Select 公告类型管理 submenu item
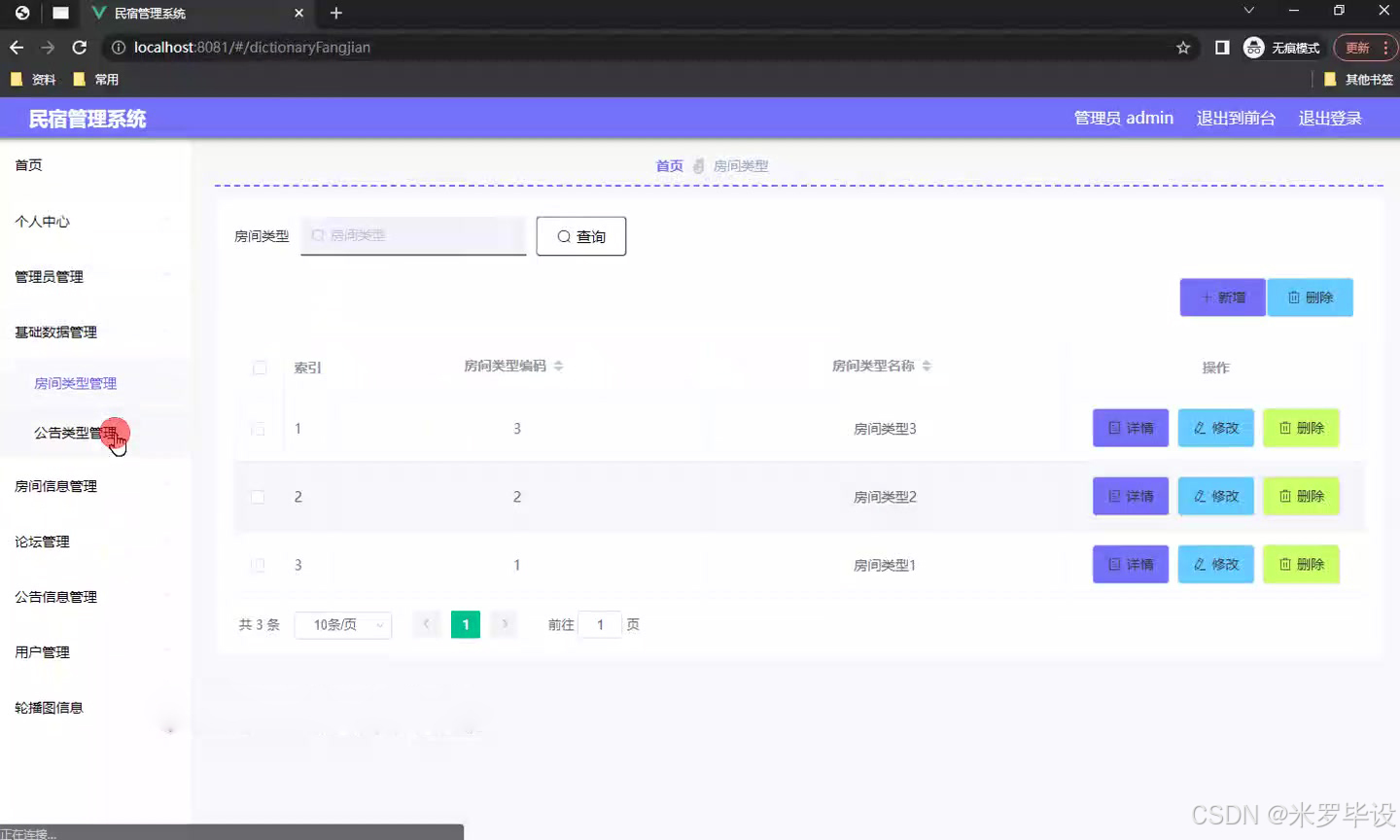1400x840 pixels. point(94,433)
